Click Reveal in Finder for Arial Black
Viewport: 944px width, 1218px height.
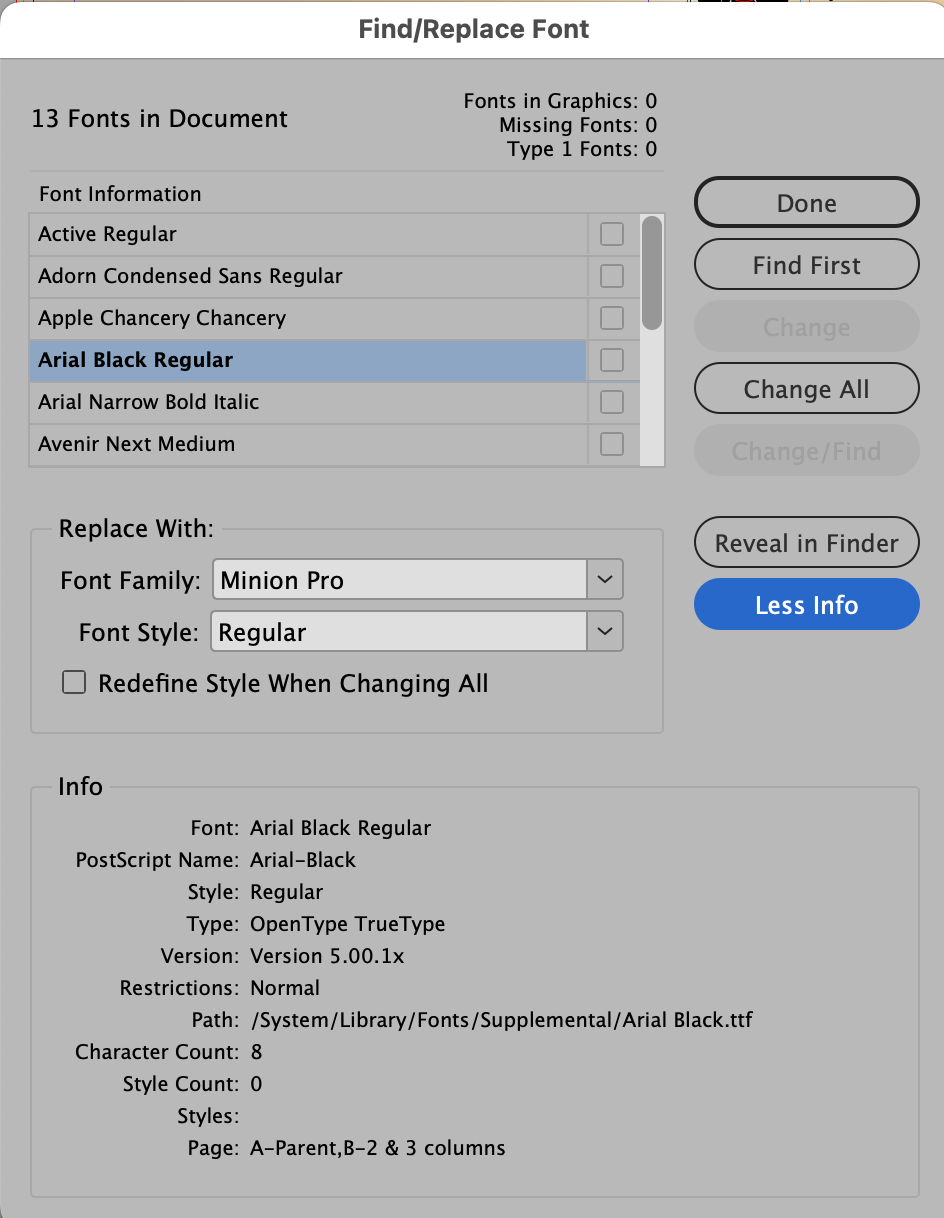tap(806, 542)
